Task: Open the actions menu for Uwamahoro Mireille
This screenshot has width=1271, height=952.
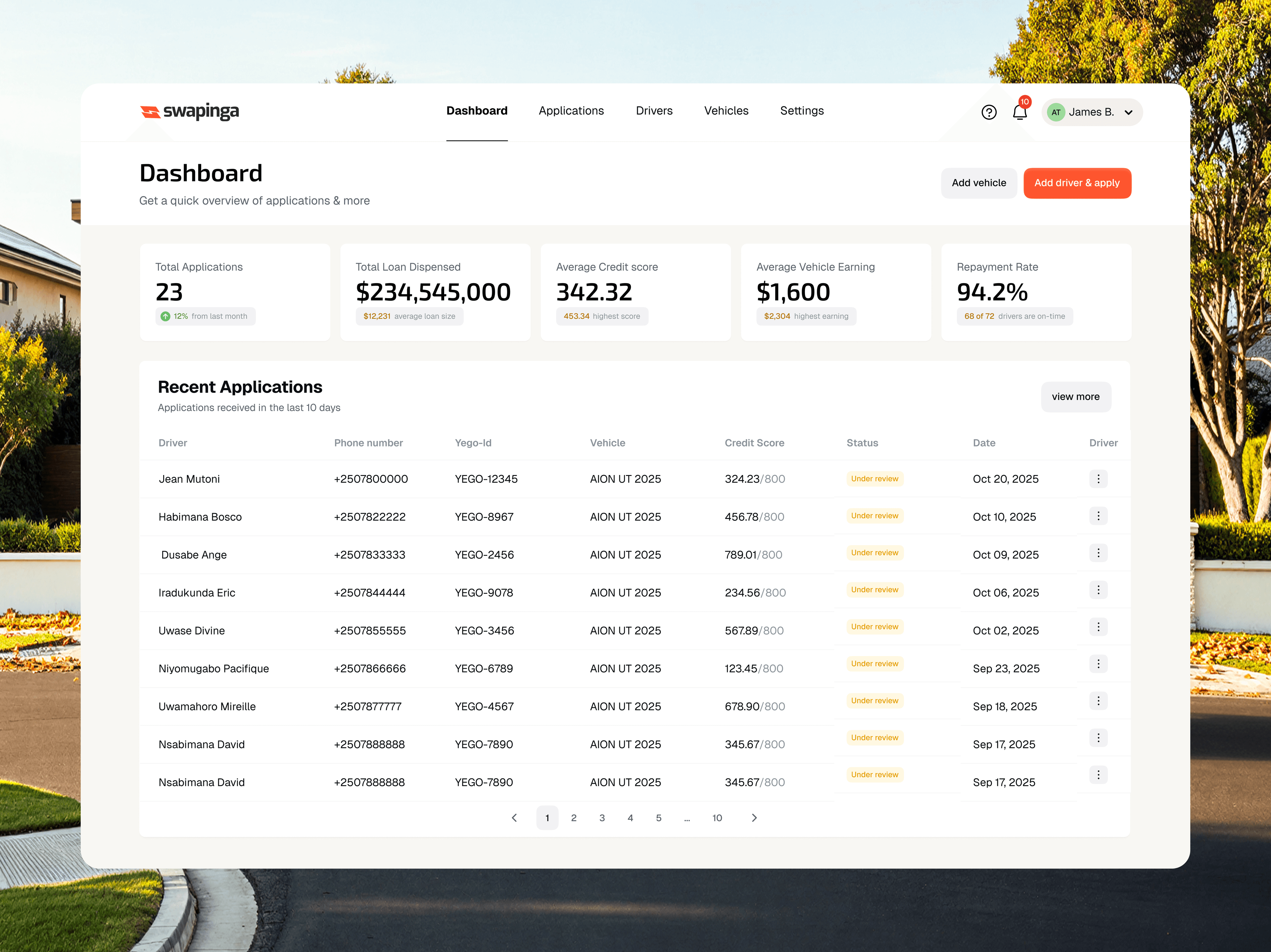Action: click(1098, 701)
